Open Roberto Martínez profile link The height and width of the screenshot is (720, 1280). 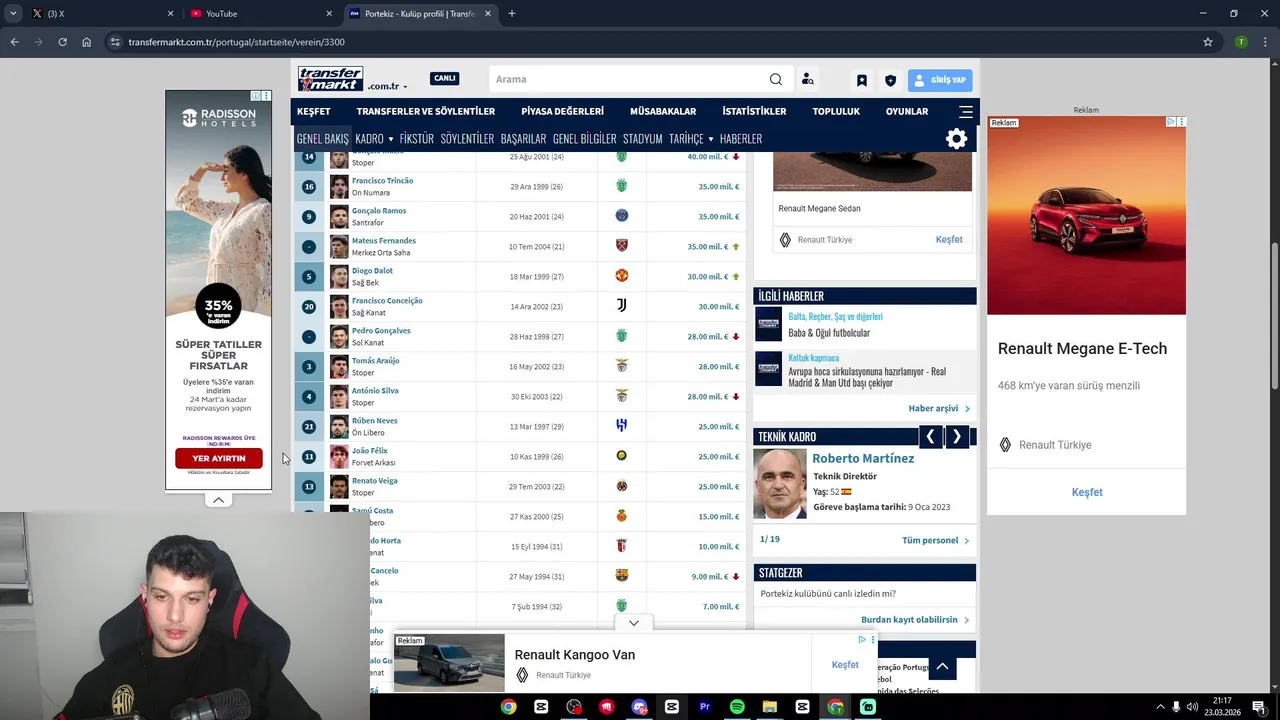863,458
